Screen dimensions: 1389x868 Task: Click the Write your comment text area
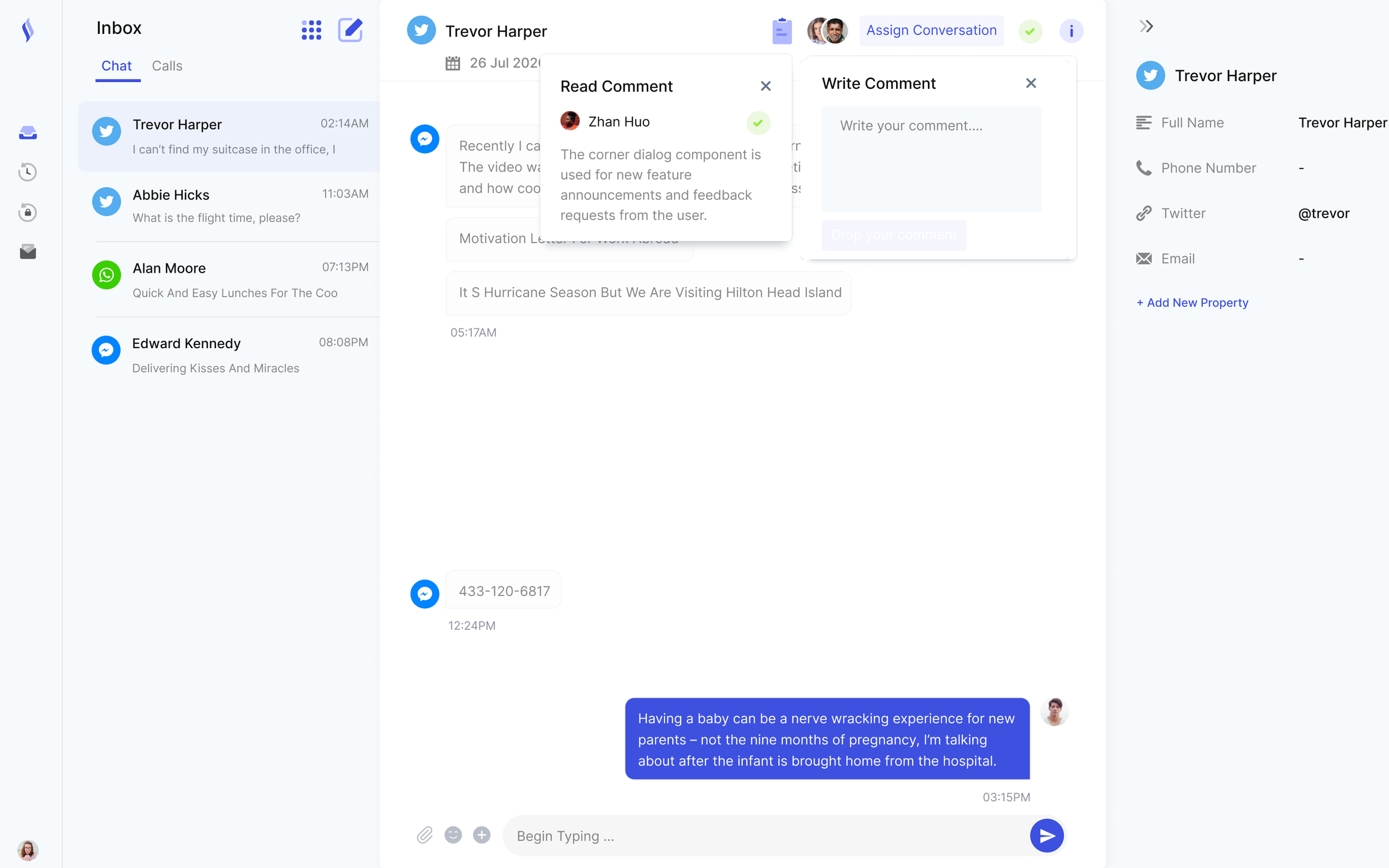point(931,158)
